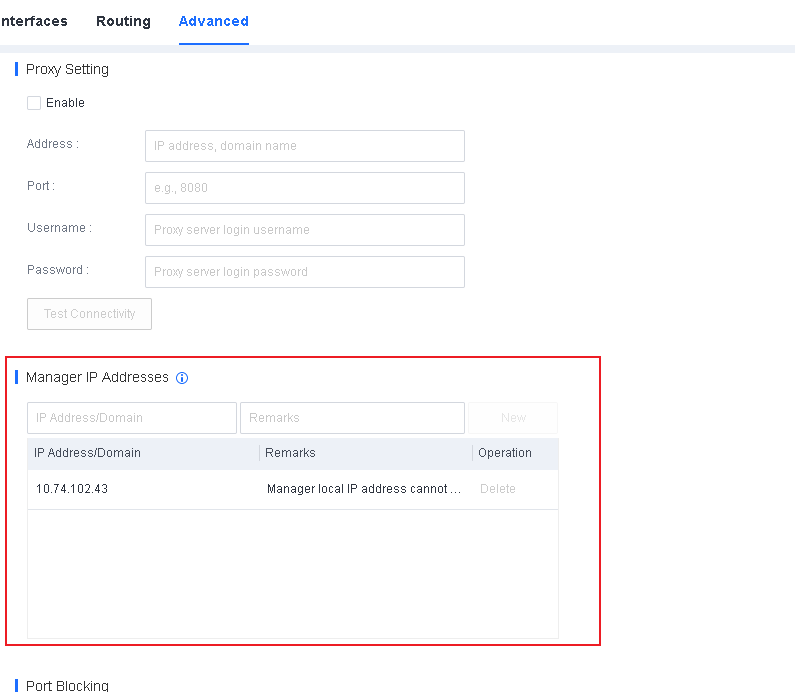This screenshot has height=692, width=795.
Task: Click the truncated Manager local IP remark
Action: click(x=364, y=489)
